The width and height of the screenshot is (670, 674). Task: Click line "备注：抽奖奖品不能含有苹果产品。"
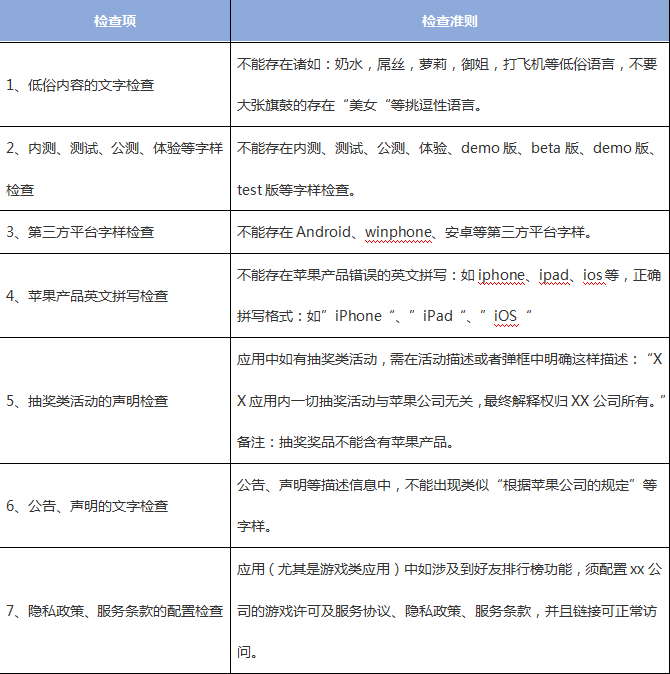coord(346,442)
